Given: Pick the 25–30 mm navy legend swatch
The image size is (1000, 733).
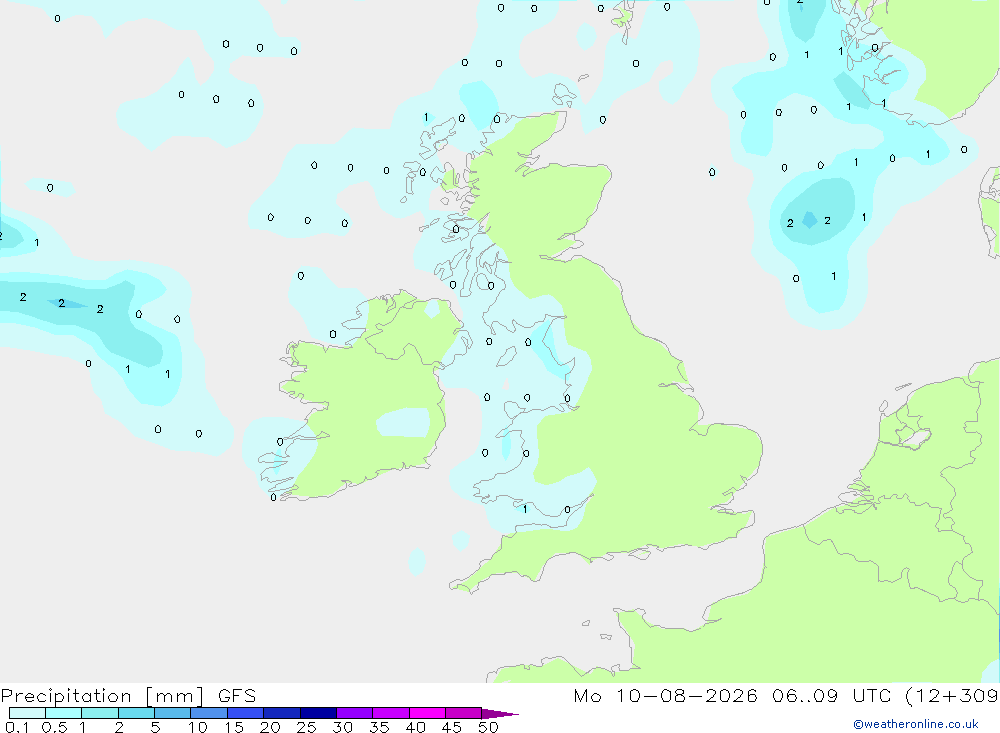Looking at the screenshot, I should click(318, 713).
